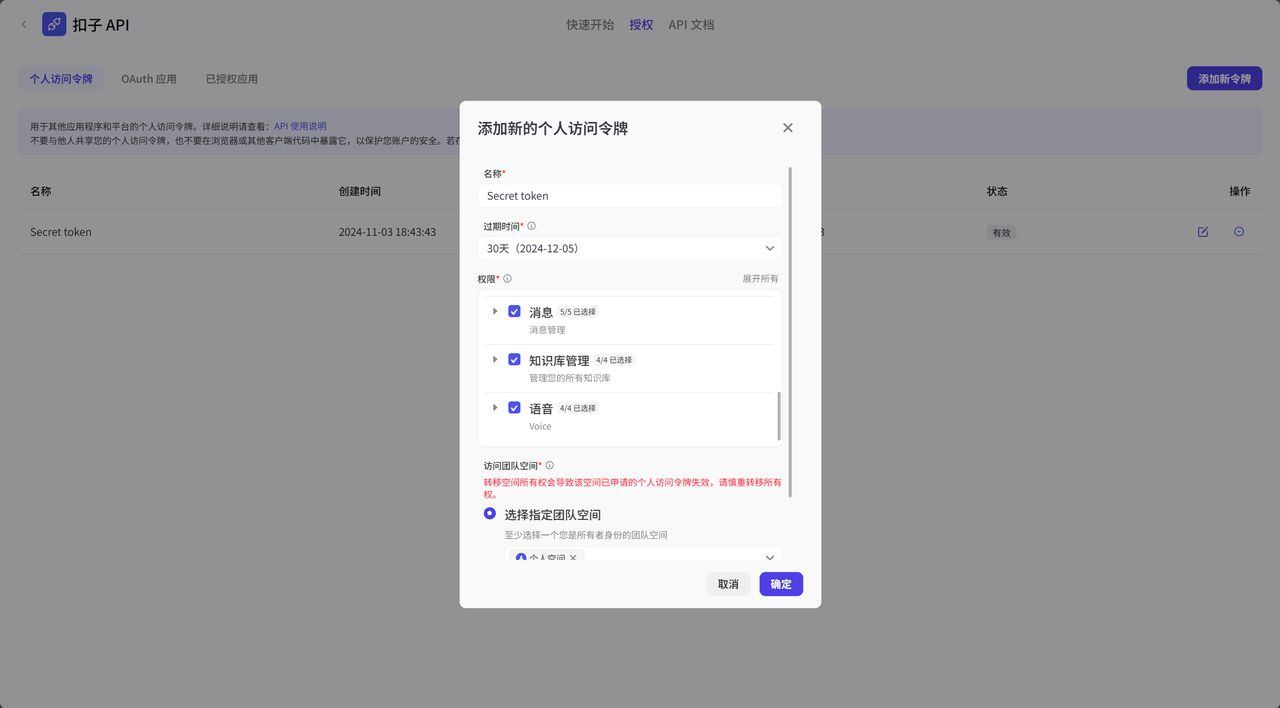Uncheck the 消息 permission checkbox
This screenshot has width=1280, height=708.
pos(514,311)
